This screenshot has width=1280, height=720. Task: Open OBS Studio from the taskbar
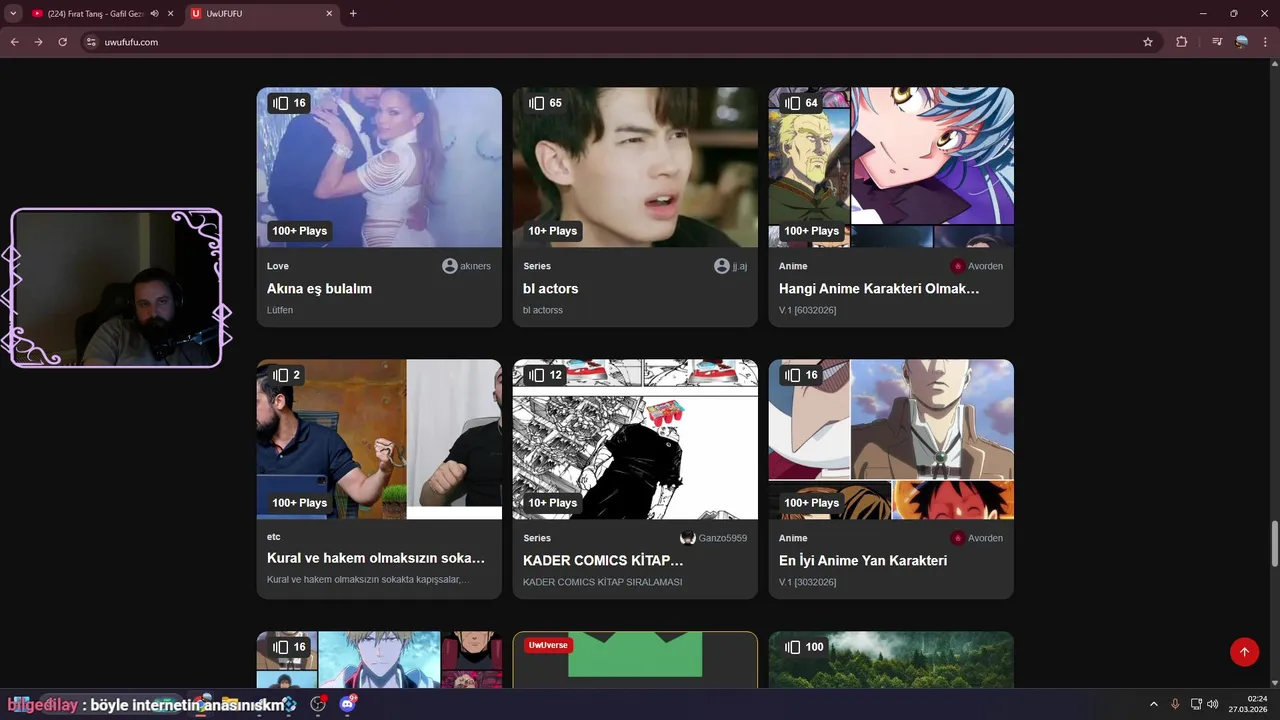point(318,703)
